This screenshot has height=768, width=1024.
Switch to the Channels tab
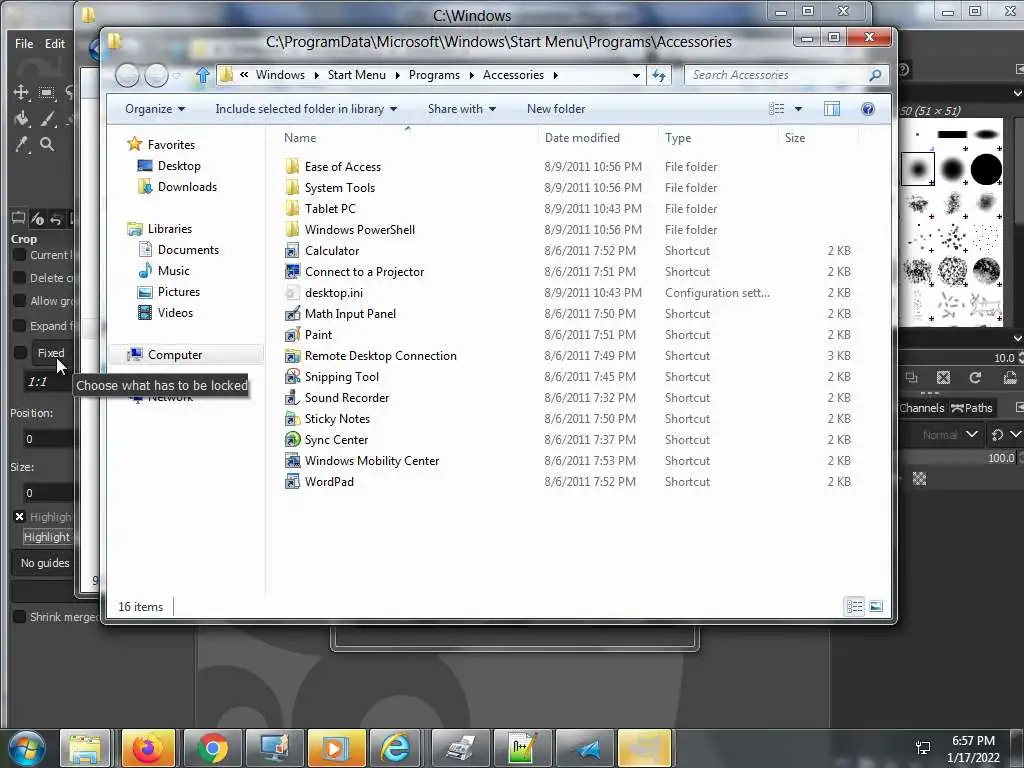[921, 408]
